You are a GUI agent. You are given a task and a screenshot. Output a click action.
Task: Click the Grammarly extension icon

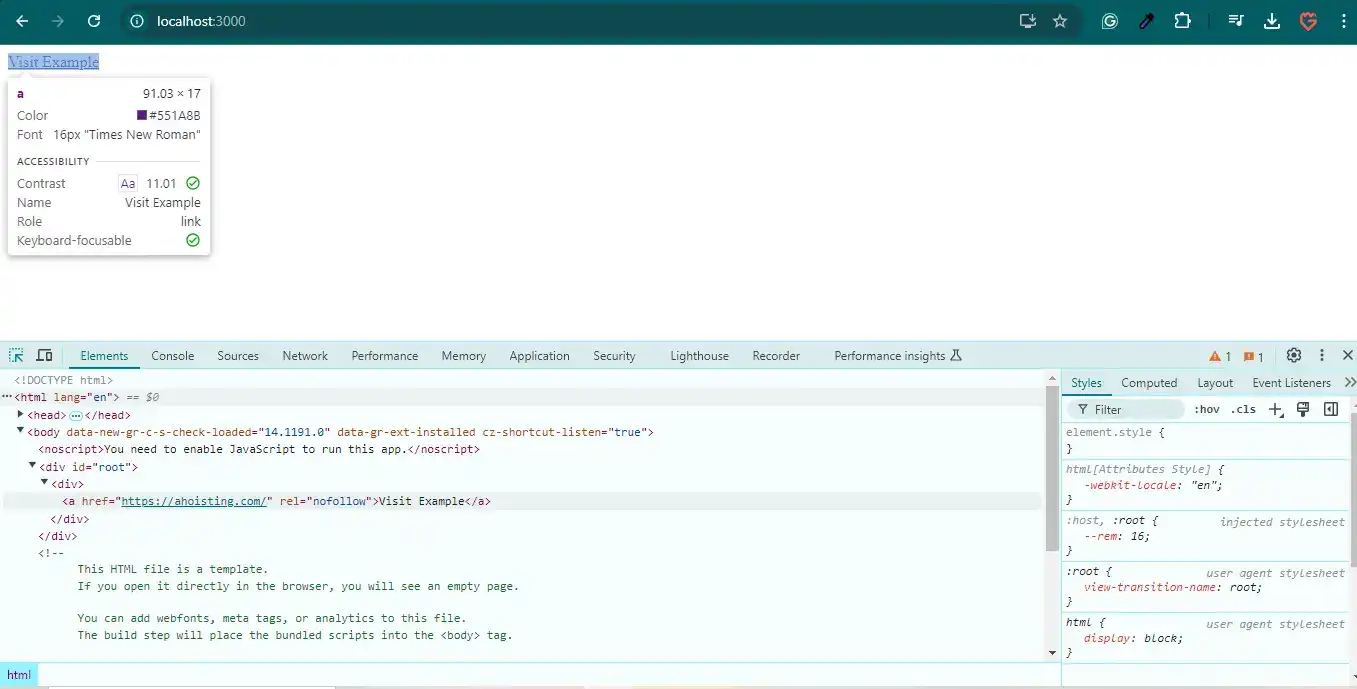1109,21
